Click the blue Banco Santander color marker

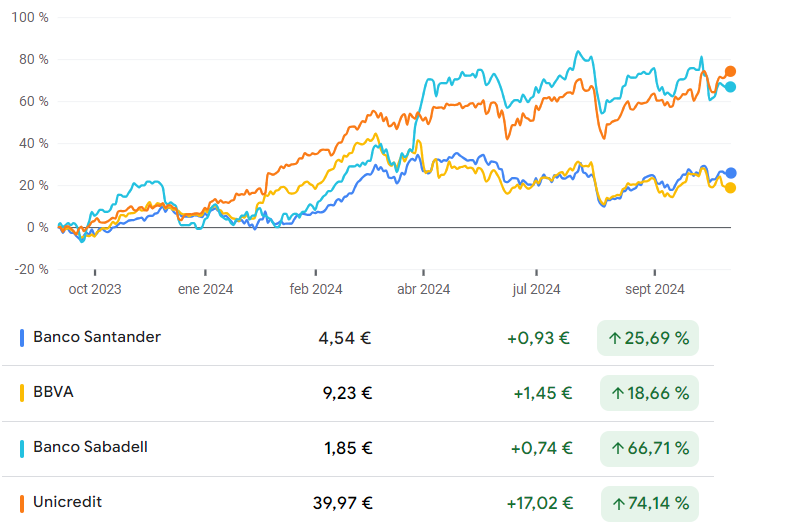[22, 338]
